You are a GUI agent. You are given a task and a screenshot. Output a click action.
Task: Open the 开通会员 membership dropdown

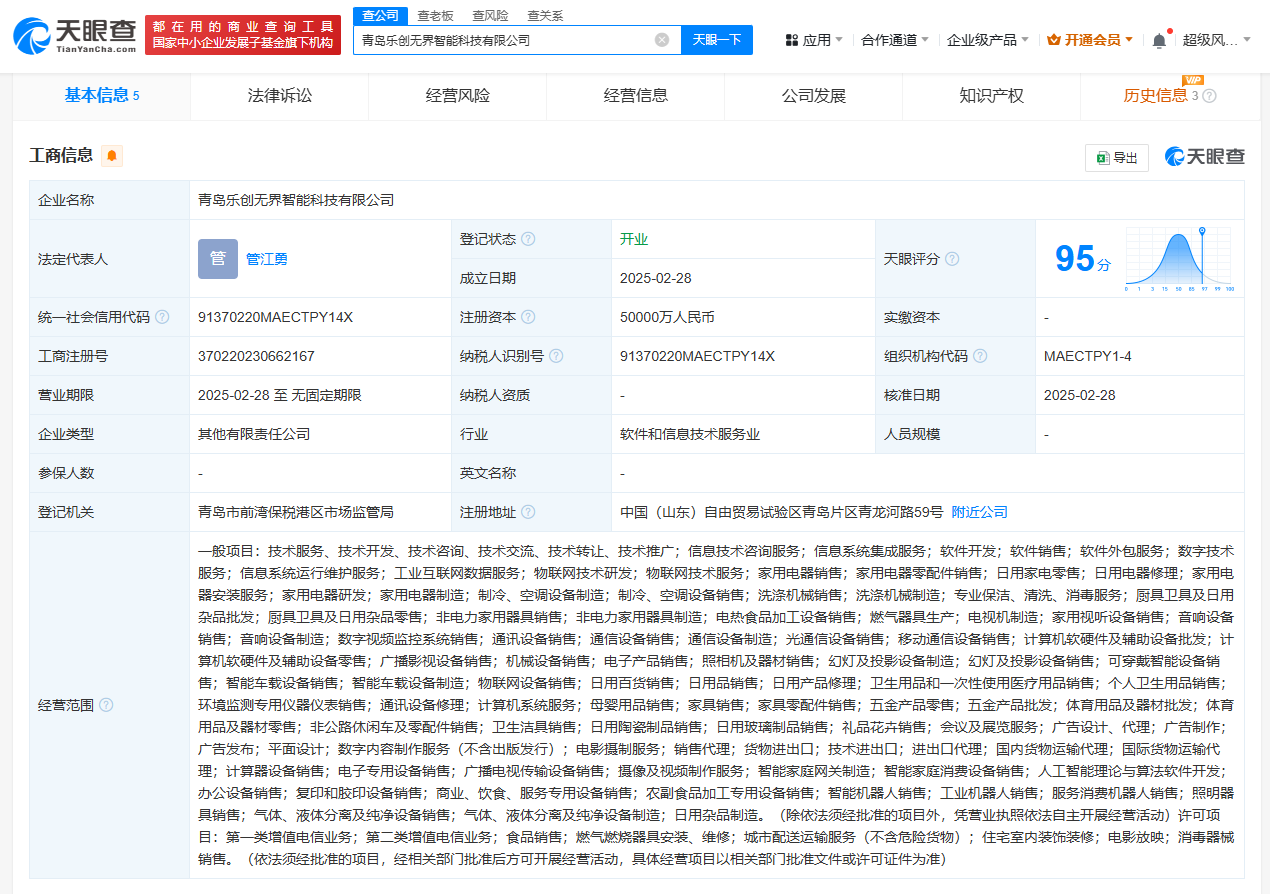coord(1090,40)
